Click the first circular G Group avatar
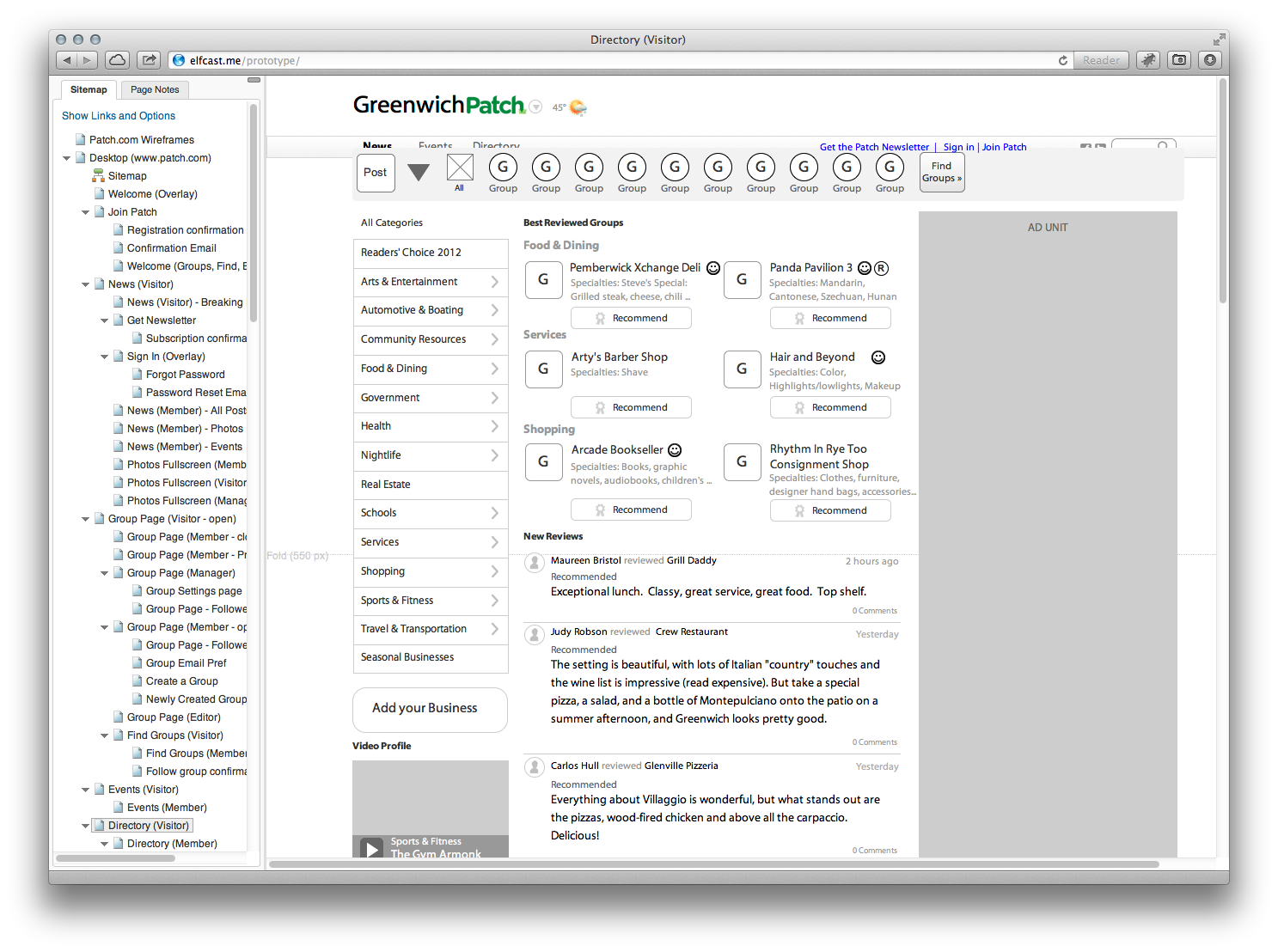Viewport: 1278px width, 952px height. pos(503,168)
